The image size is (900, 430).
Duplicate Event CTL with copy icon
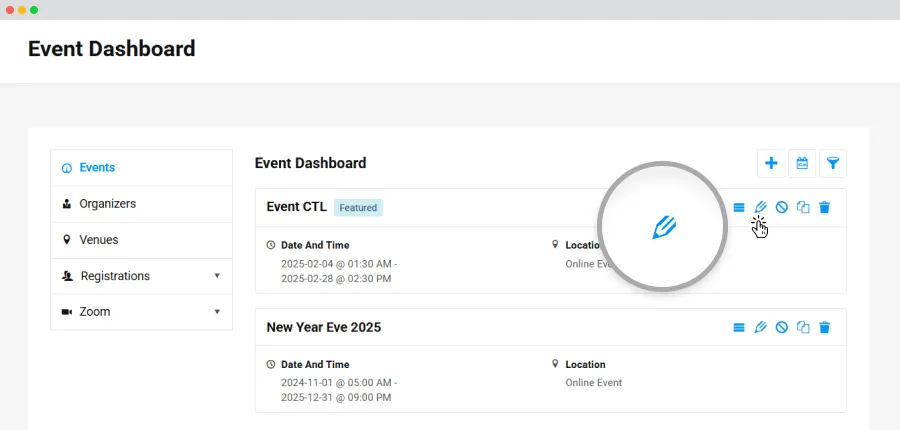803,207
